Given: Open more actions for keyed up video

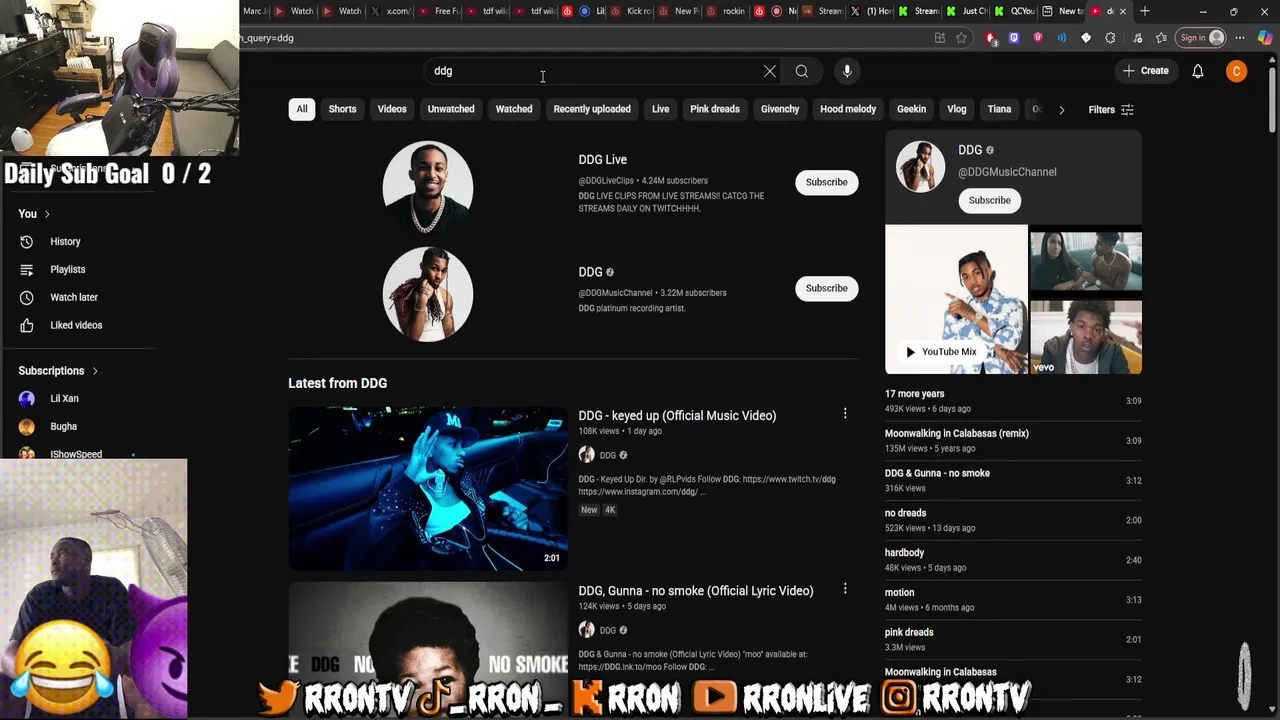Looking at the screenshot, I should 845,414.
